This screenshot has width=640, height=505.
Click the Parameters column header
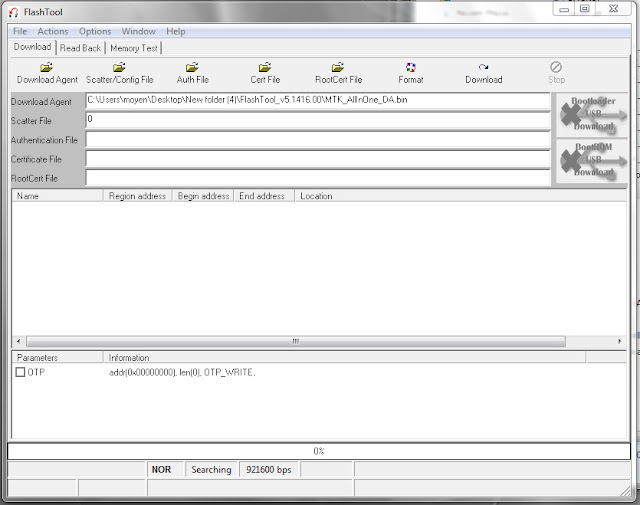click(57, 358)
